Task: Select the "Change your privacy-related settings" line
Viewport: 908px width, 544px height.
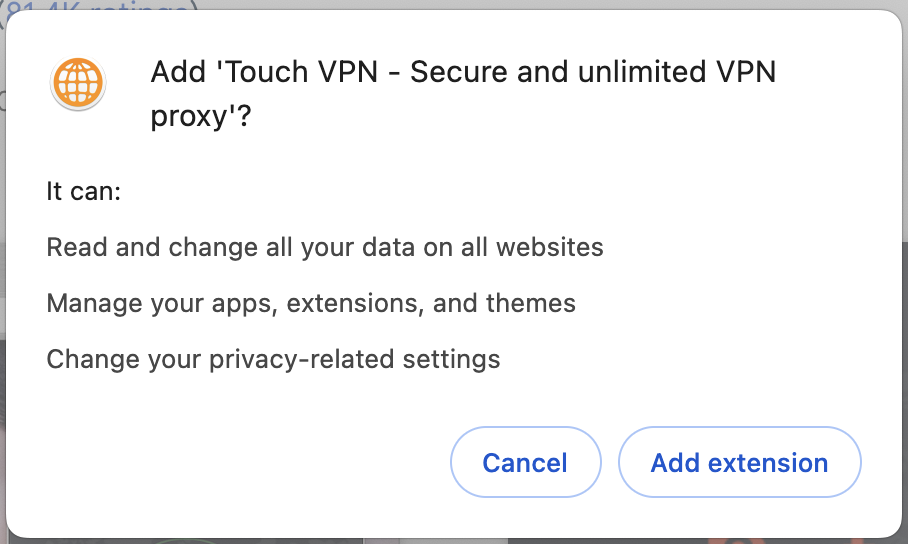Action: [273, 359]
